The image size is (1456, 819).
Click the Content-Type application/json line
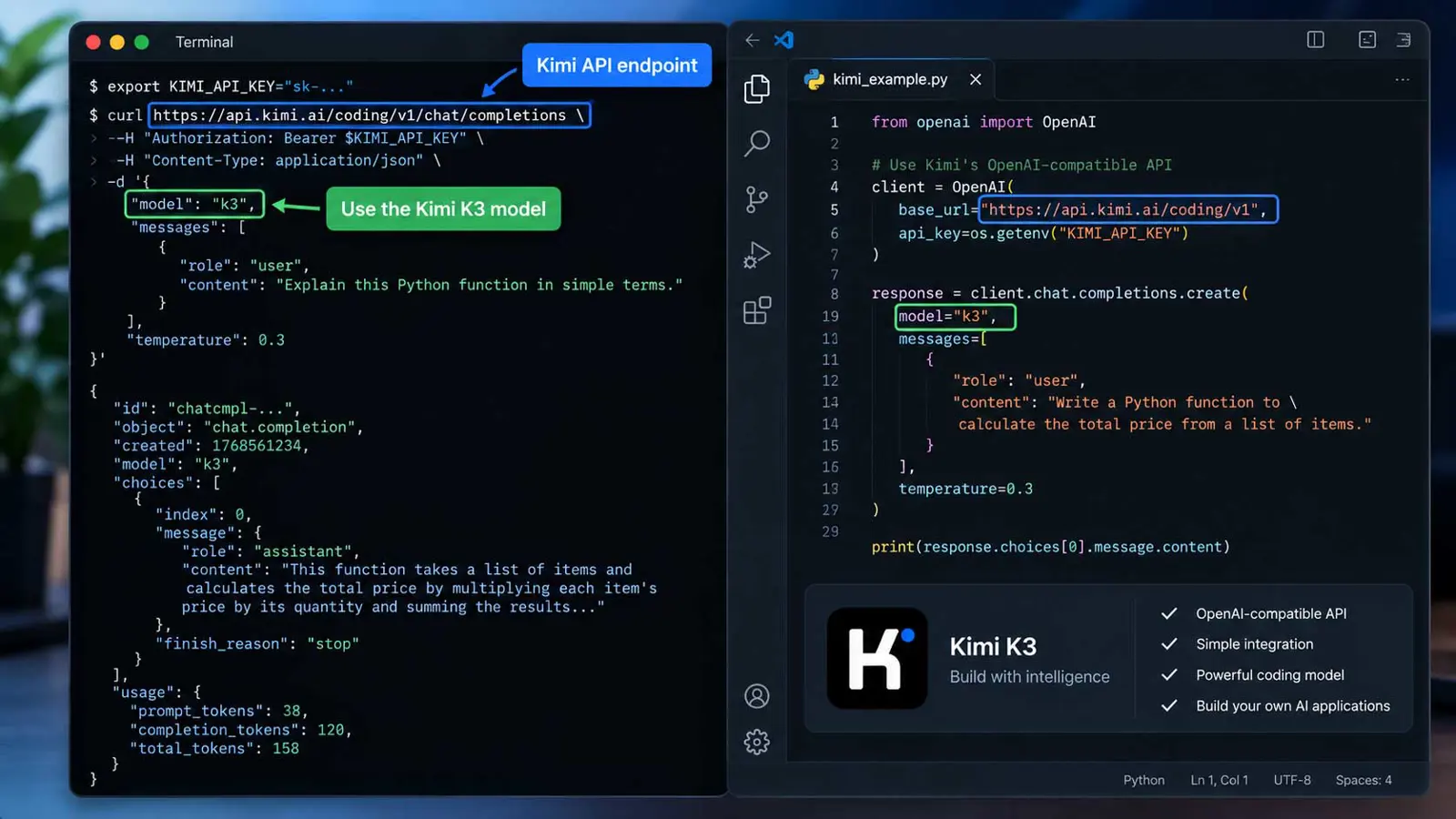click(x=278, y=160)
